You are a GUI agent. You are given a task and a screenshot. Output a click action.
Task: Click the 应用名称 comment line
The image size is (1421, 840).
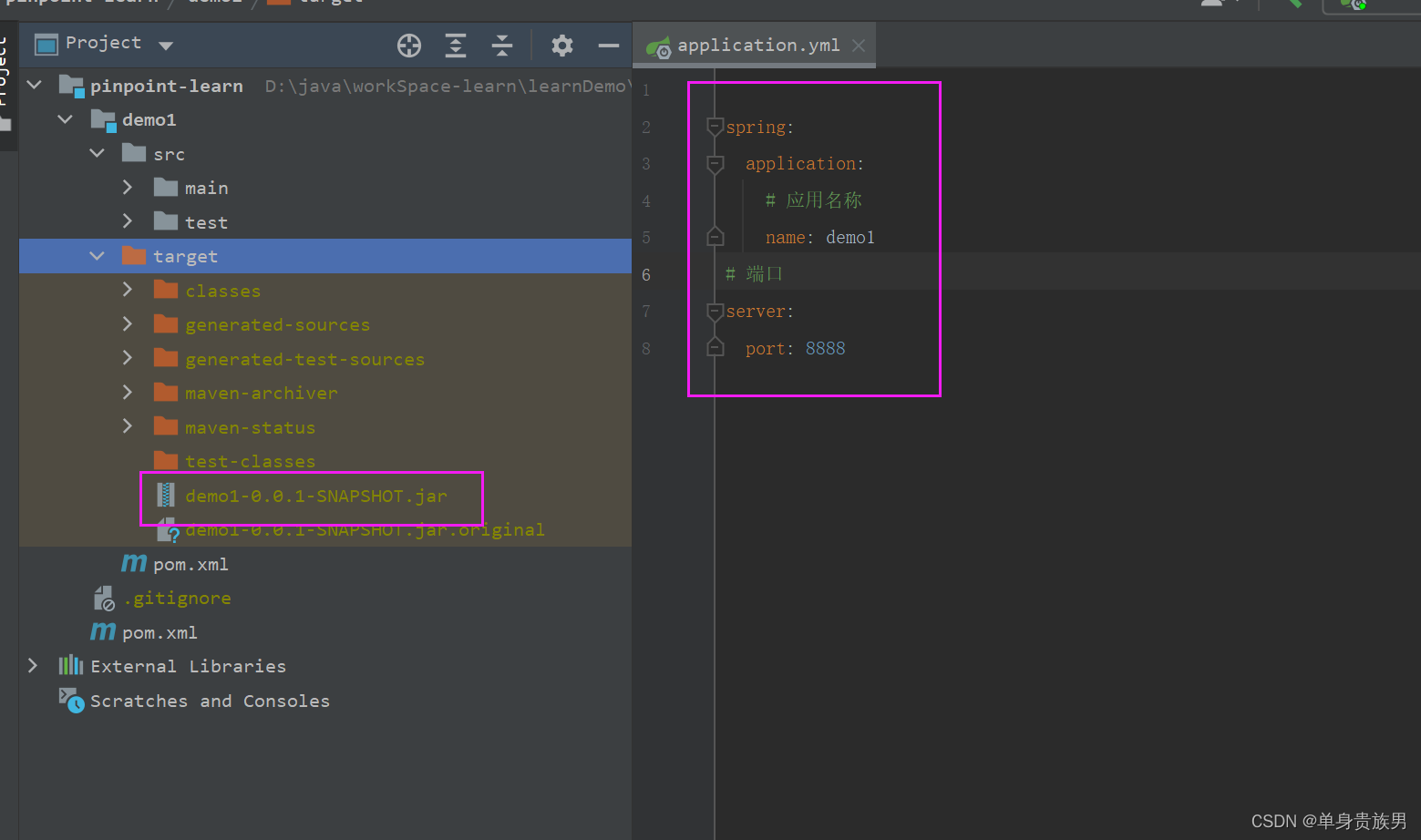814,200
